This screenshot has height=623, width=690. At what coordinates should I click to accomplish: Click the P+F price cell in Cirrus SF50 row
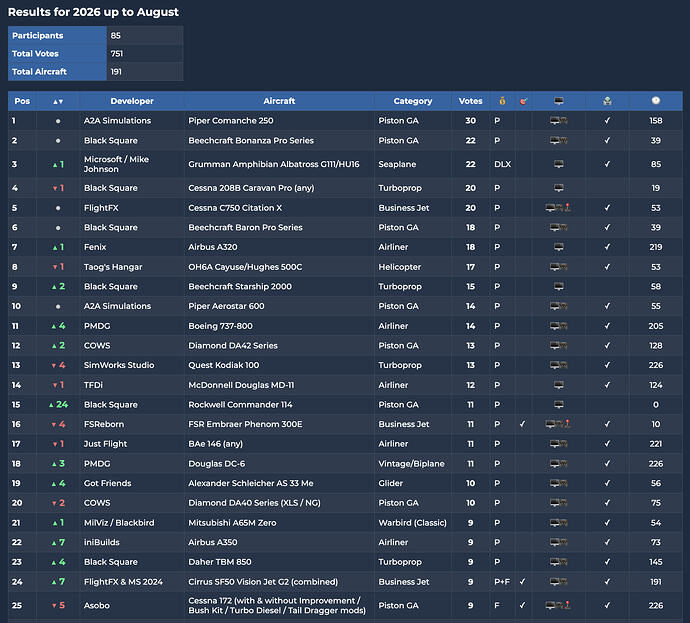pos(502,582)
